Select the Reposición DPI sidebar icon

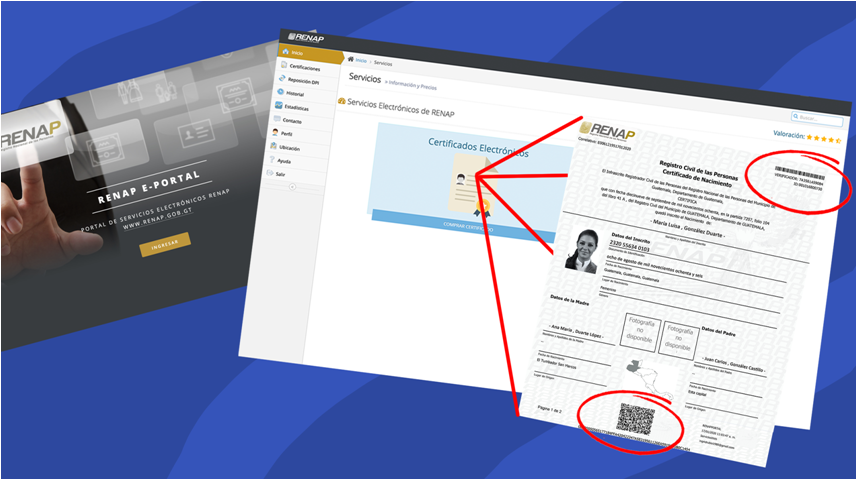(284, 79)
